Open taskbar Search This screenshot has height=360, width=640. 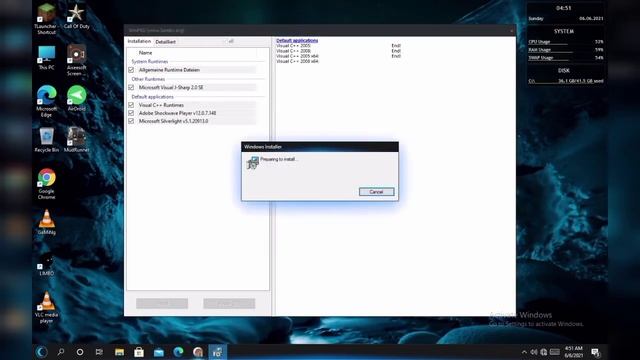point(61,352)
